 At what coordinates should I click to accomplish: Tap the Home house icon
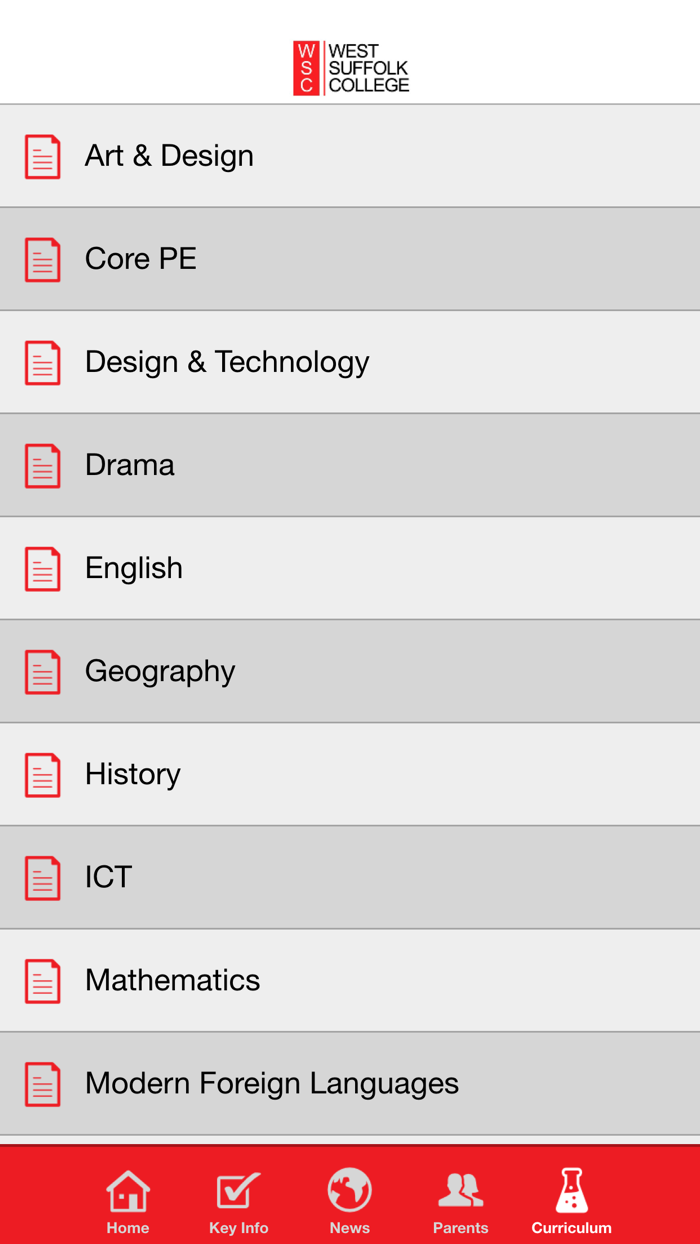pos(128,1190)
